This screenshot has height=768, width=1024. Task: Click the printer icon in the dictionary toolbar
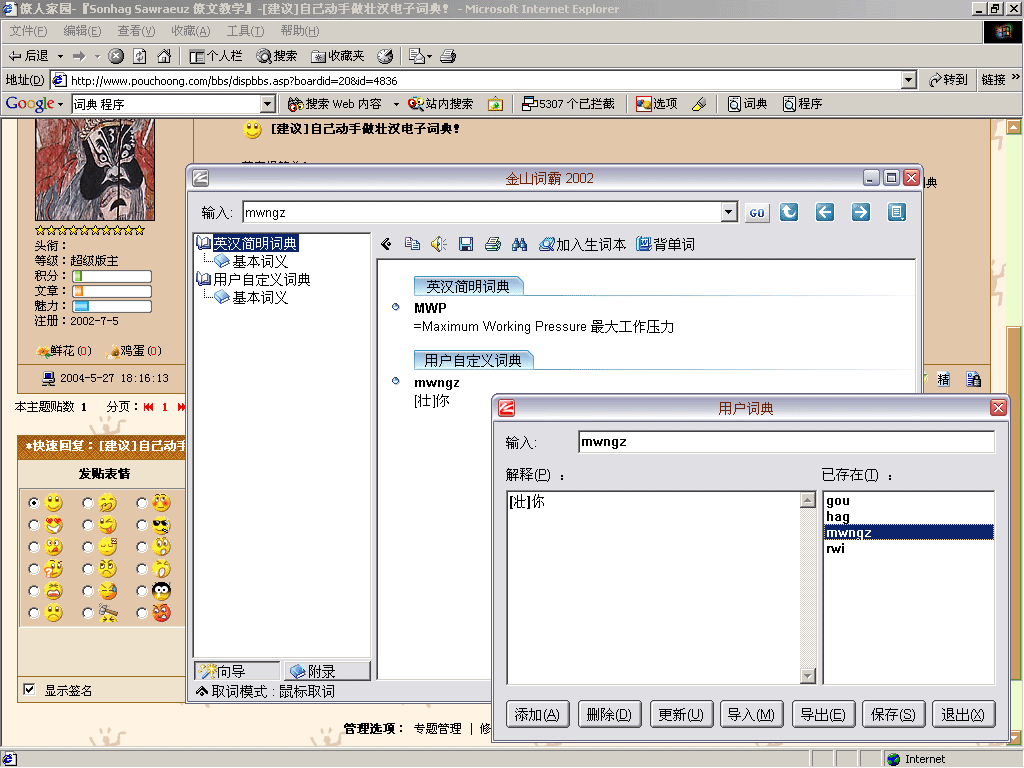click(x=492, y=244)
